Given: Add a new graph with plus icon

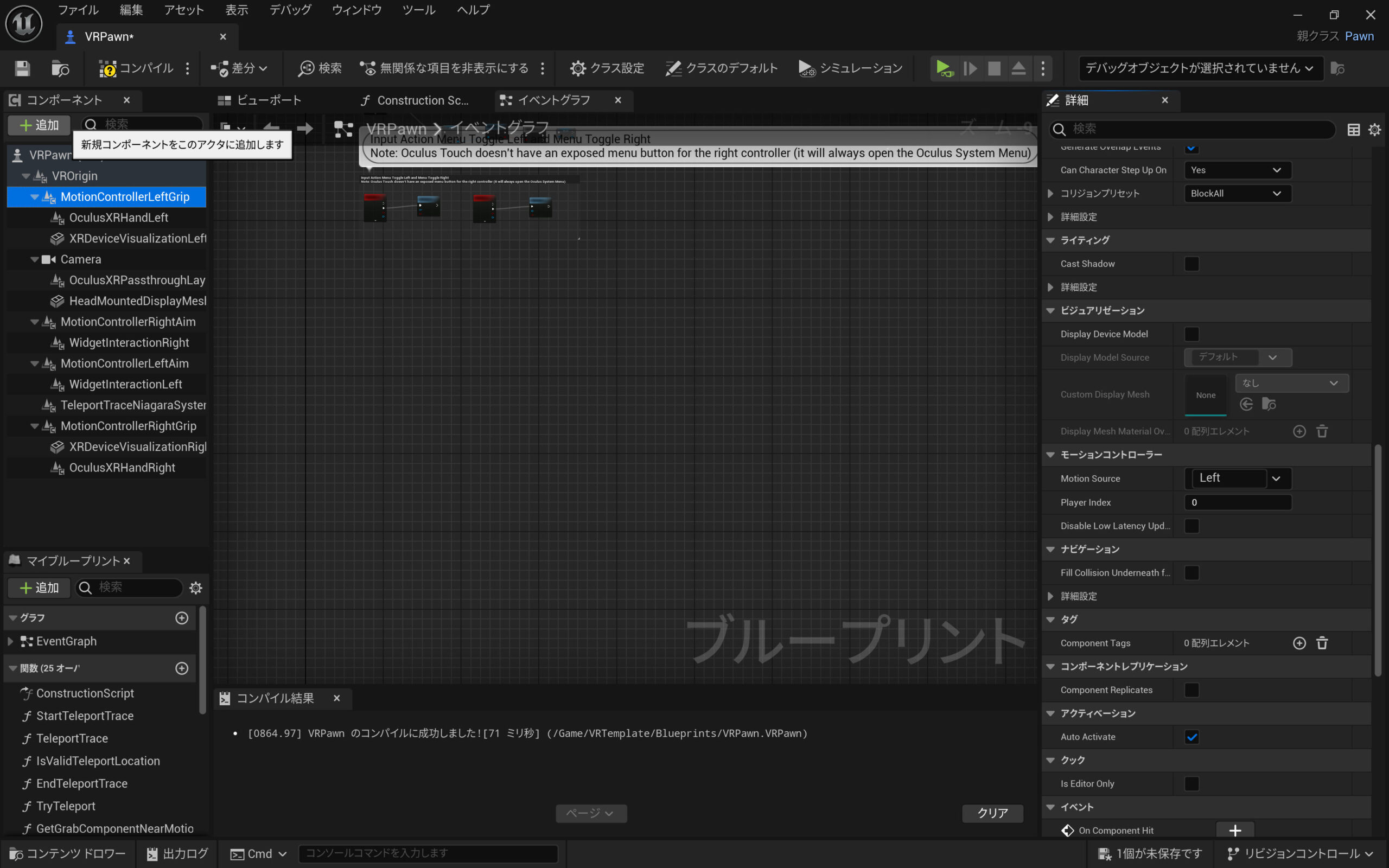Looking at the screenshot, I should (181, 618).
